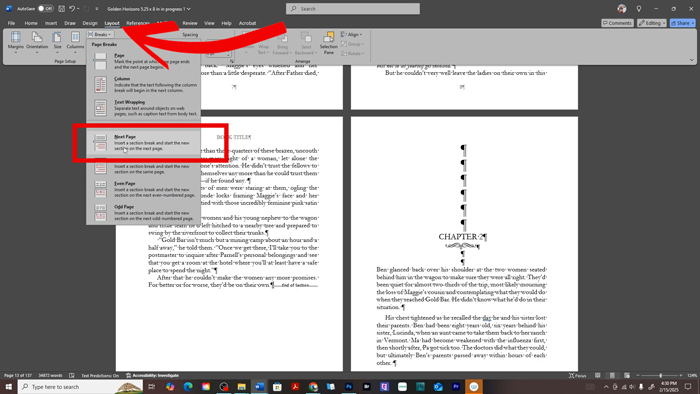Switch to the Insert tab
Screen dimensions: 700x394
51,23
